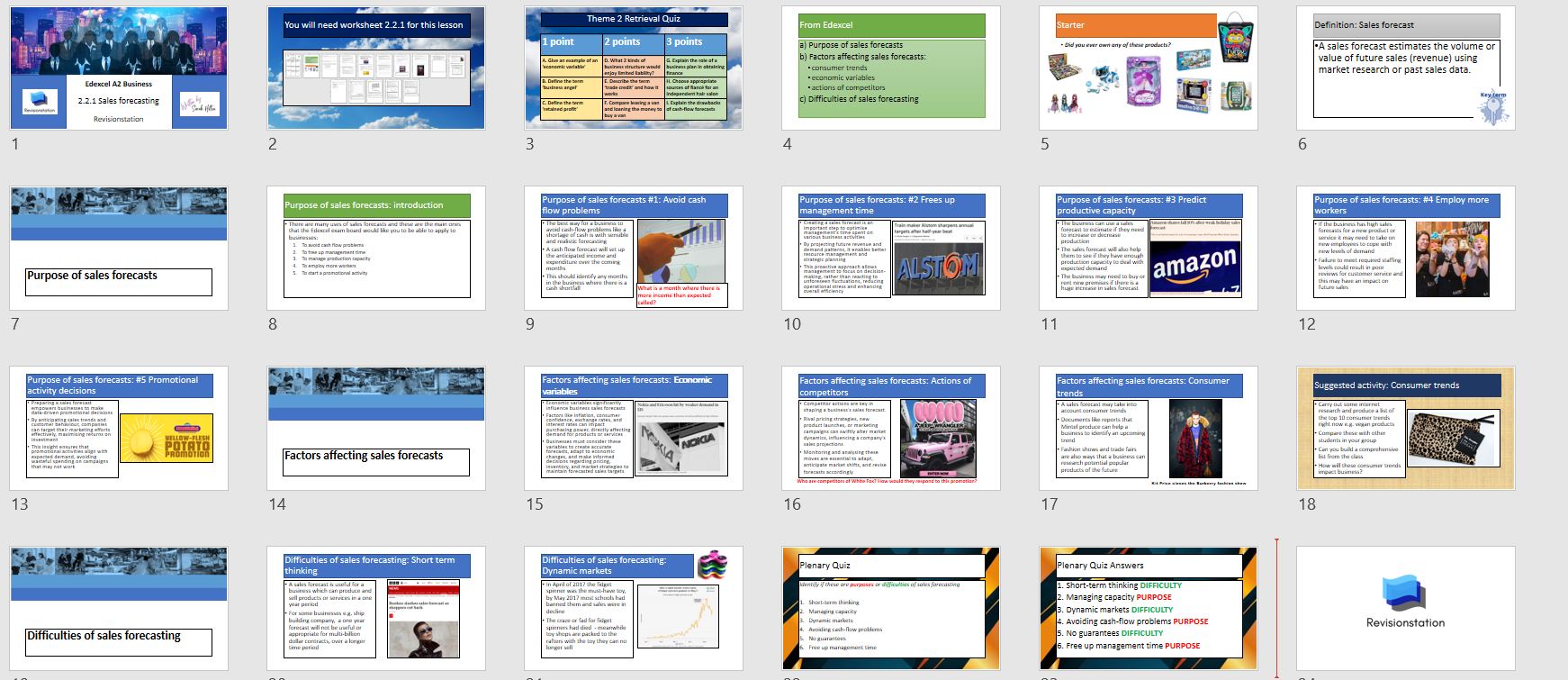
Task: Pick the #4 Employ more workers slide
Action: click(x=1406, y=249)
